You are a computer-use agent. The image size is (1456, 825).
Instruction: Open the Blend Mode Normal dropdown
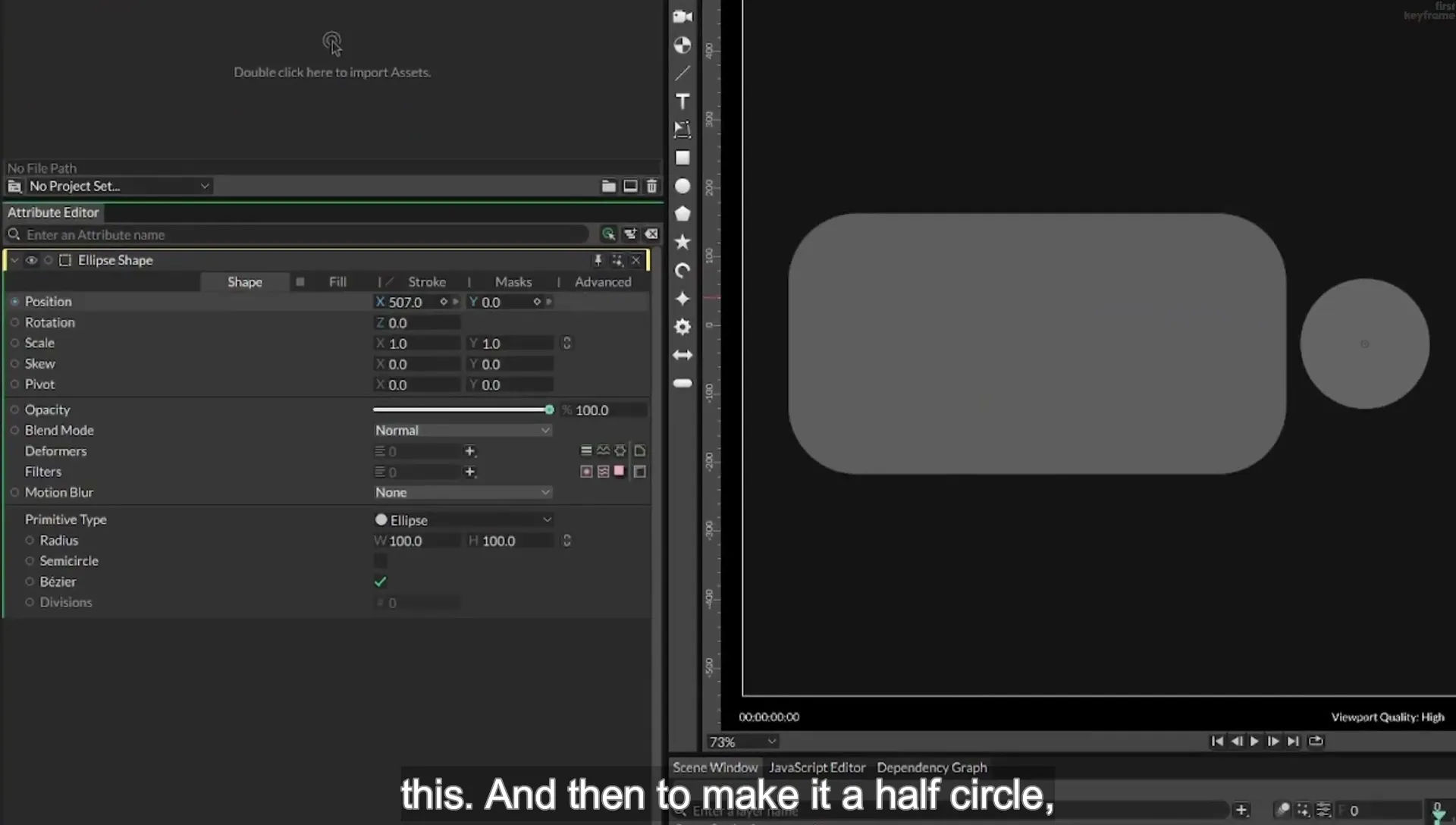[x=462, y=430]
